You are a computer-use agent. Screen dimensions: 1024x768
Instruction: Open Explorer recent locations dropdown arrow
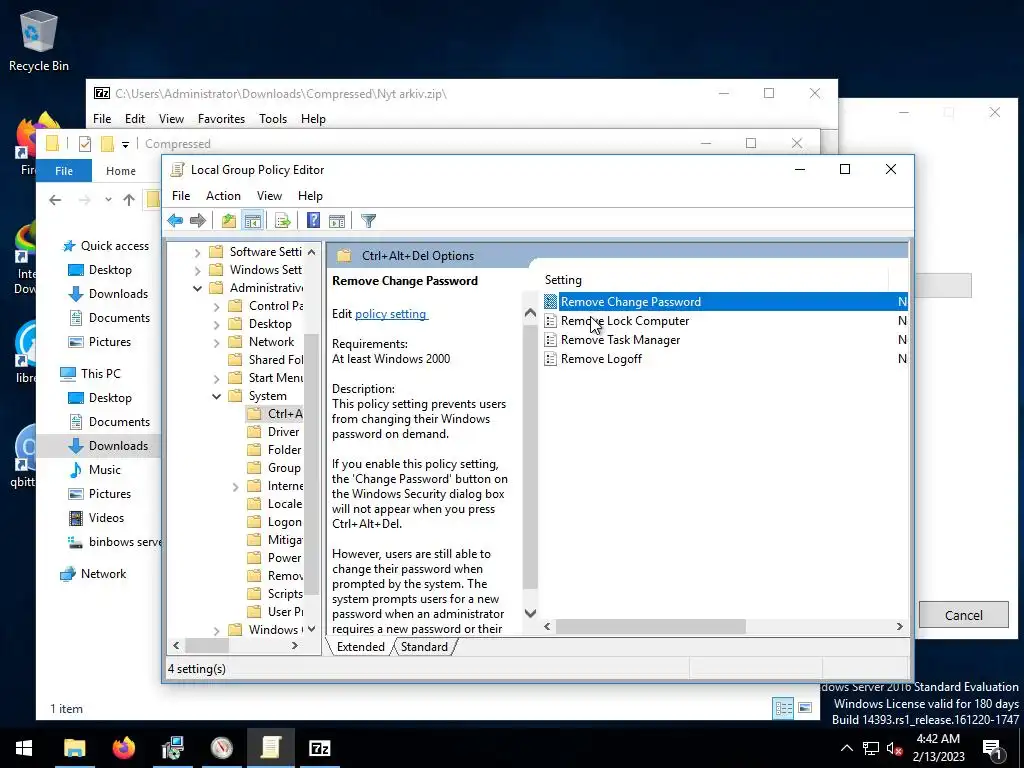(108, 200)
